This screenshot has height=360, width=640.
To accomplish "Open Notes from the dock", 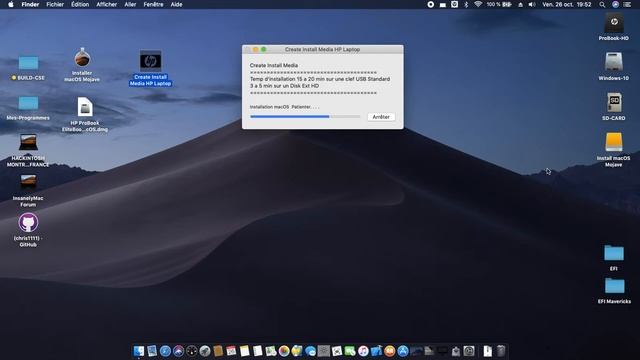I will [244, 351].
